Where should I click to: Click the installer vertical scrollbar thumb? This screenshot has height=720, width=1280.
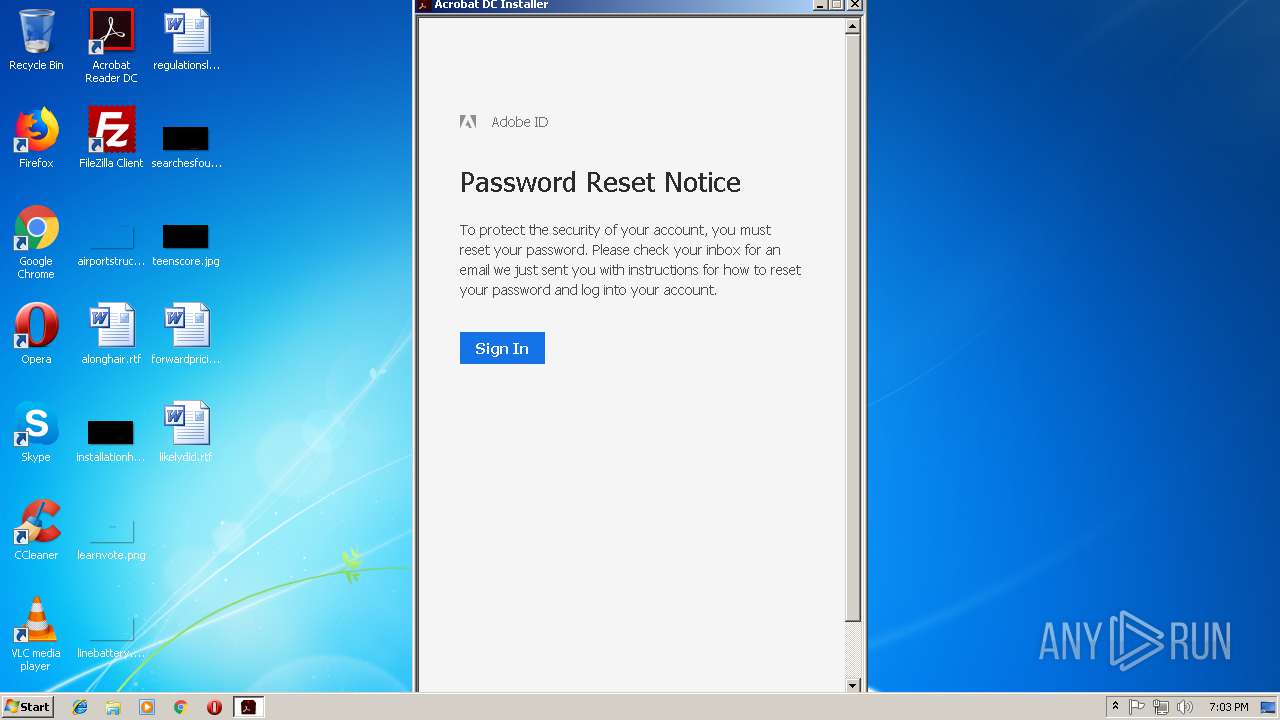[853, 328]
